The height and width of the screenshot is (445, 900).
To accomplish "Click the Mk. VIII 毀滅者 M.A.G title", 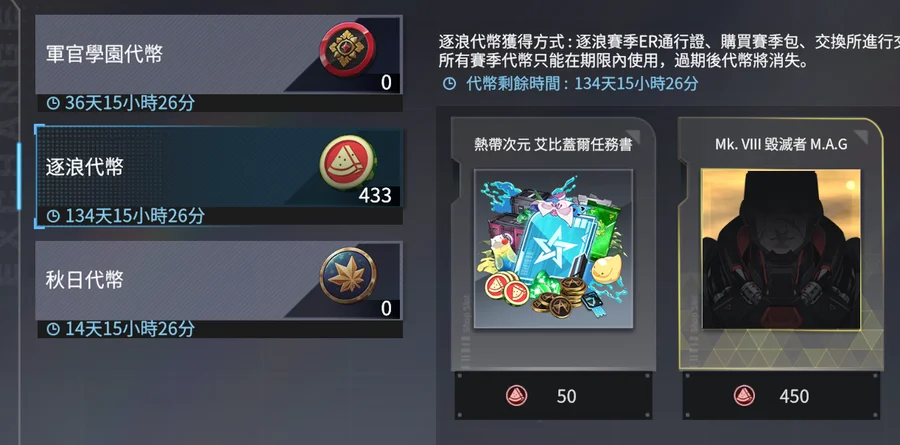I will pyautogui.click(x=781, y=144).
